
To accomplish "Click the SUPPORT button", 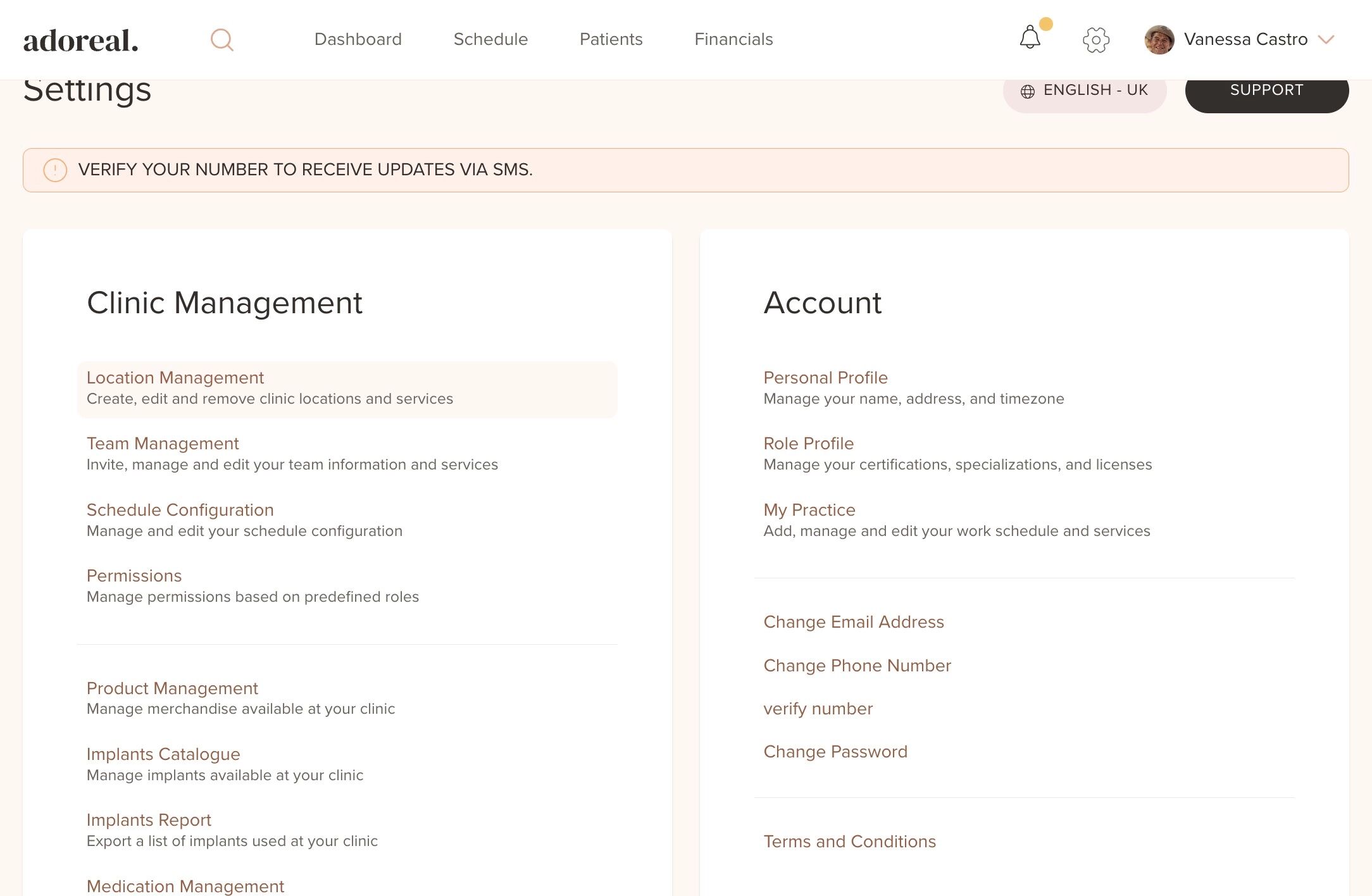I will (x=1266, y=91).
